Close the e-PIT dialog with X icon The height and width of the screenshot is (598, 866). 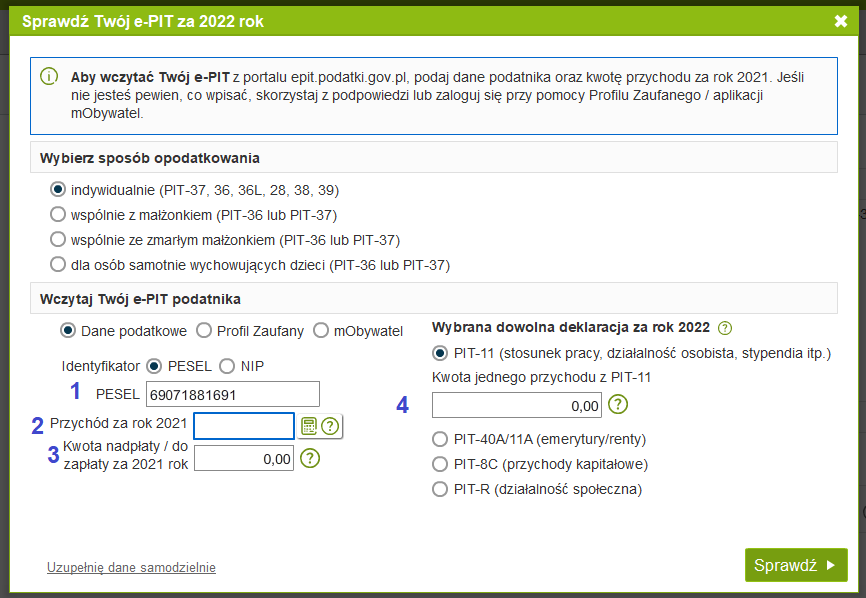tap(840, 20)
